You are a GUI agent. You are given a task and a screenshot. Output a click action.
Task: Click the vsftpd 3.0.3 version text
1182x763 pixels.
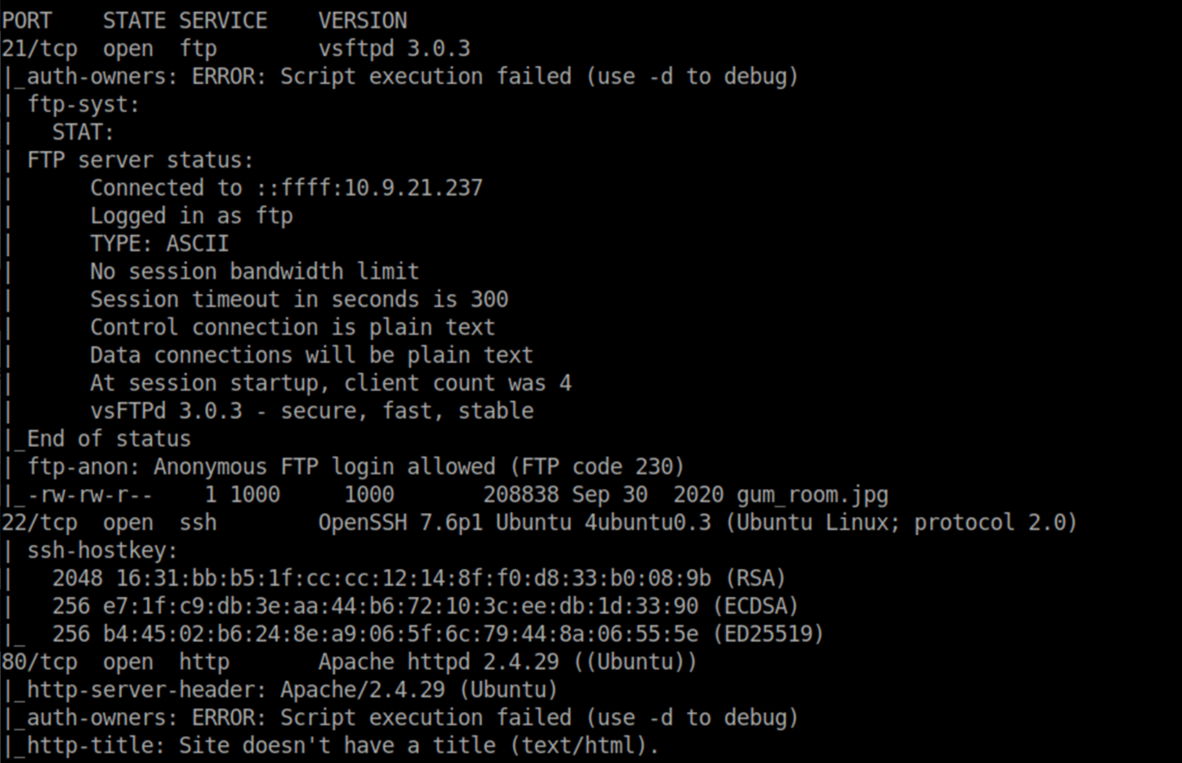pos(394,49)
